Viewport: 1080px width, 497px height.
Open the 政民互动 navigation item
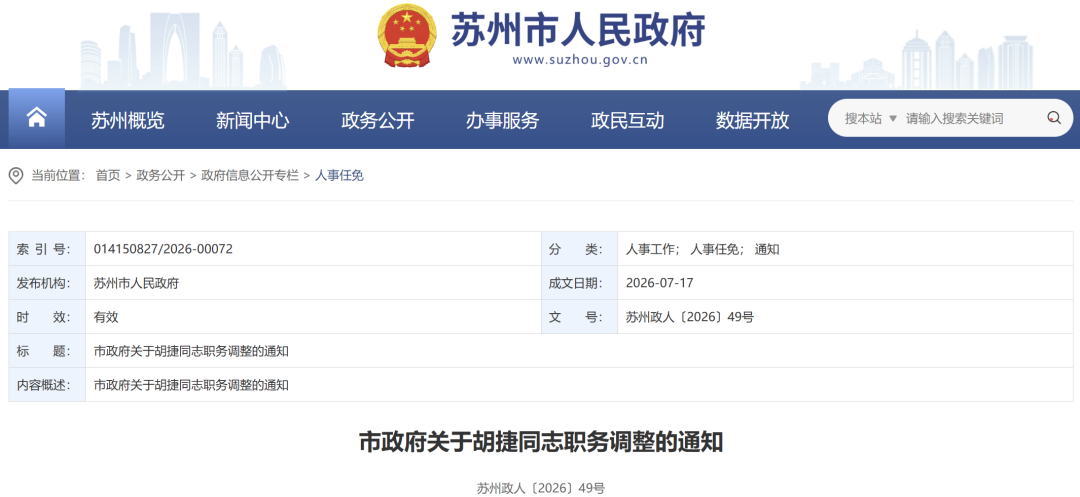(627, 120)
